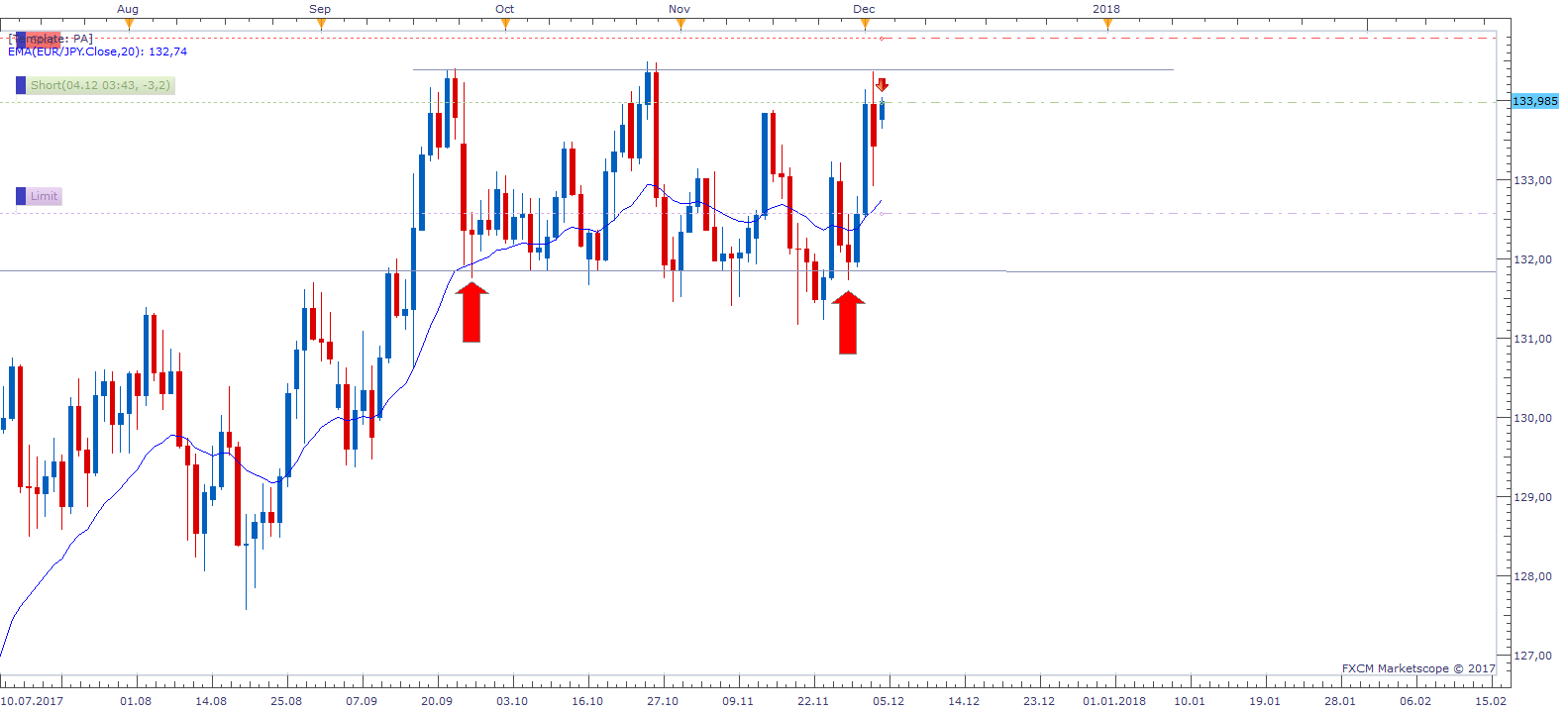
Task: Click the blue square handle beside Short
Action: 21,85
